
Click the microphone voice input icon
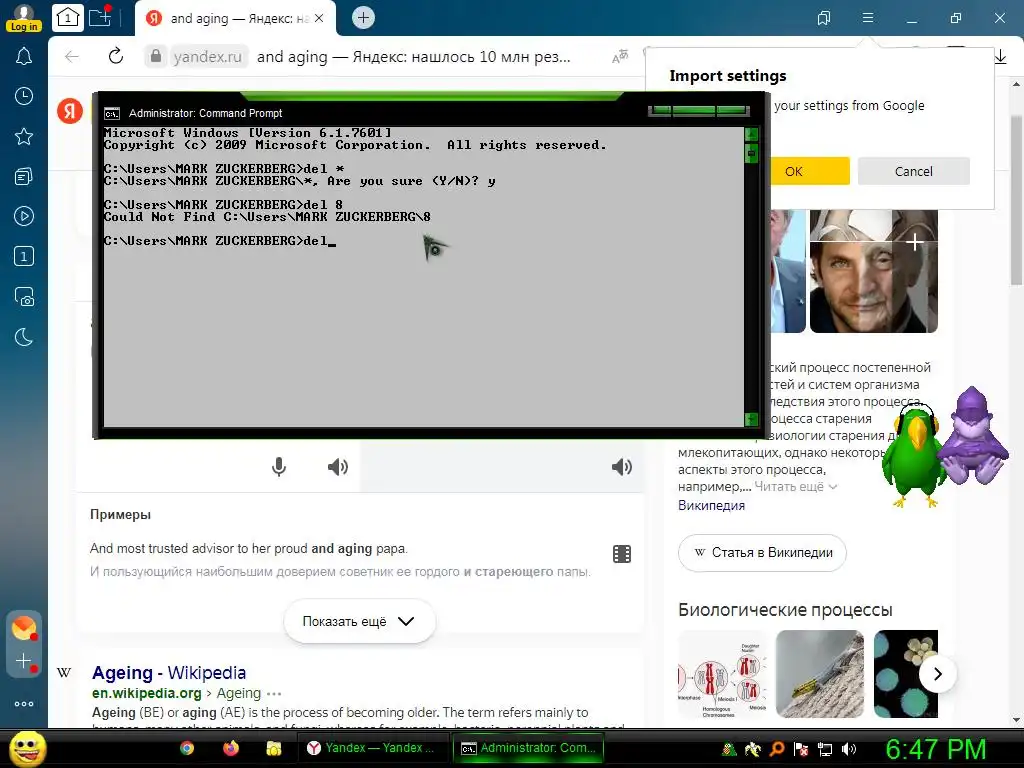279,467
